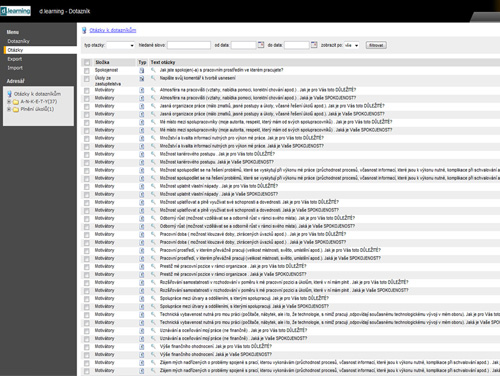Click type icon in the Spokojenost row
Screen dimensions: 500x376
tap(142, 70)
